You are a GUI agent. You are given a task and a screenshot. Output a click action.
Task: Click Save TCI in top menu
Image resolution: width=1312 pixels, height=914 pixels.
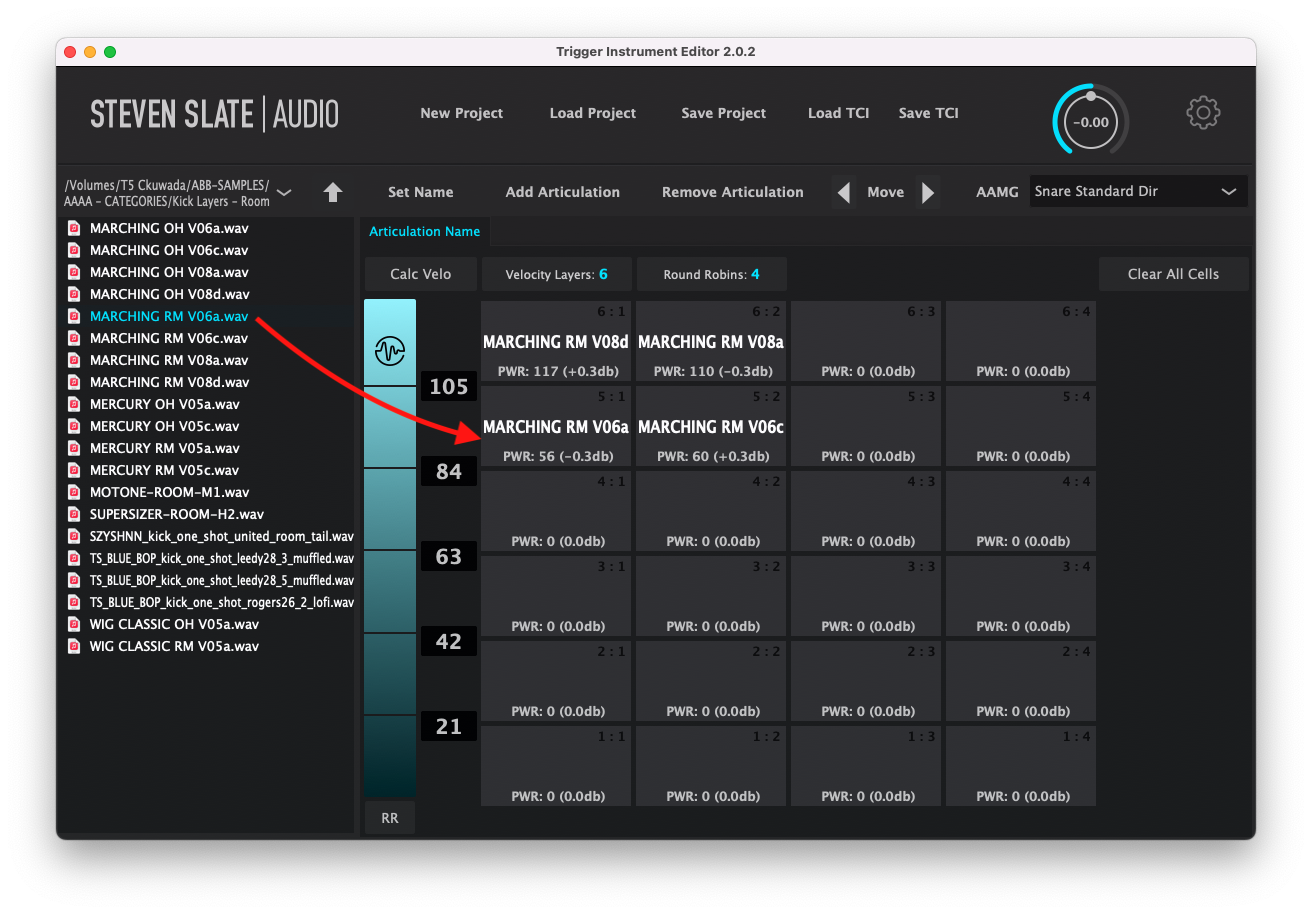[x=928, y=113]
